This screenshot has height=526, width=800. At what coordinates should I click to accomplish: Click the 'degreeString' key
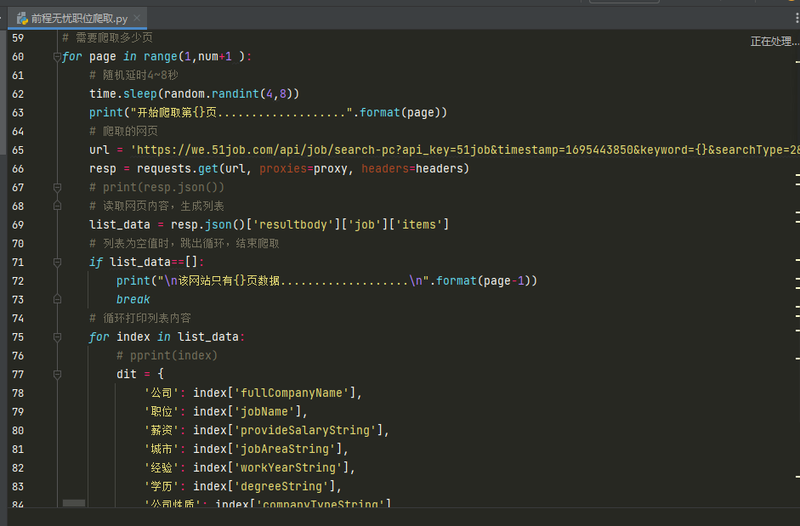(281, 487)
